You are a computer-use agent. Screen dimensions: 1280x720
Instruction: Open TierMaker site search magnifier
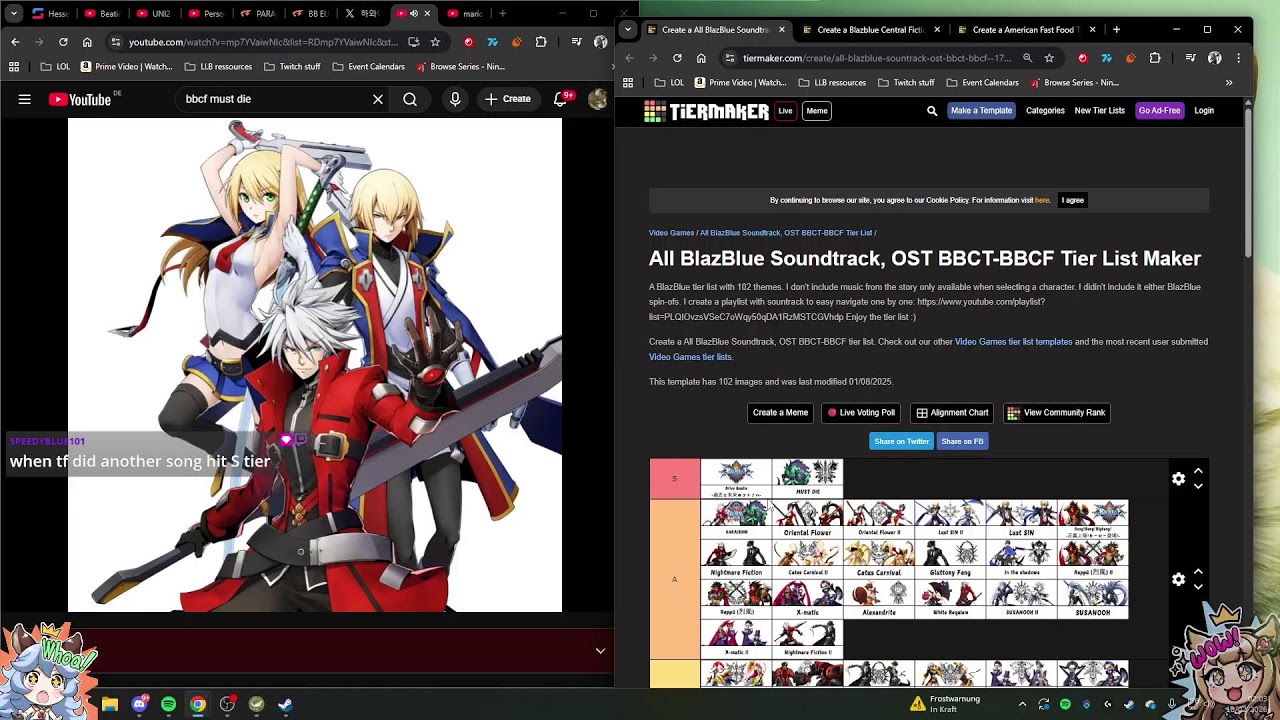tap(932, 111)
